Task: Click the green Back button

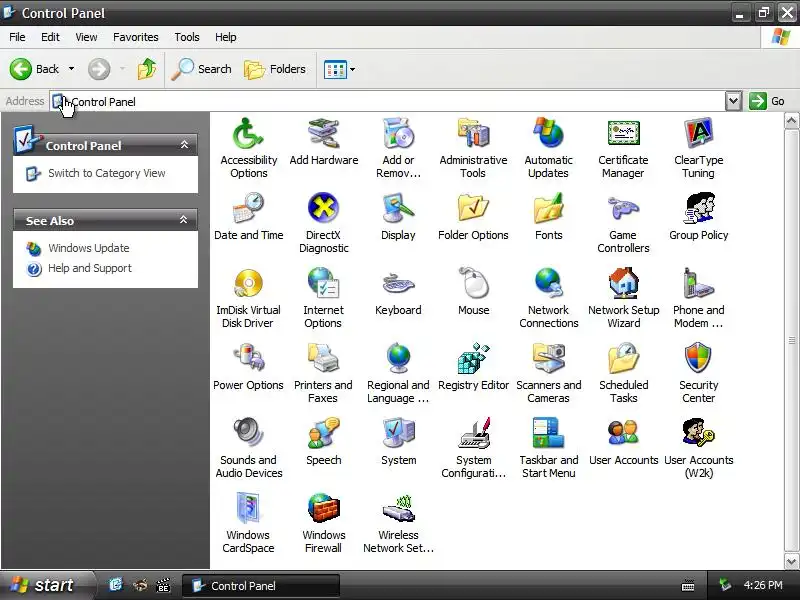Action: (x=34, y=69)
